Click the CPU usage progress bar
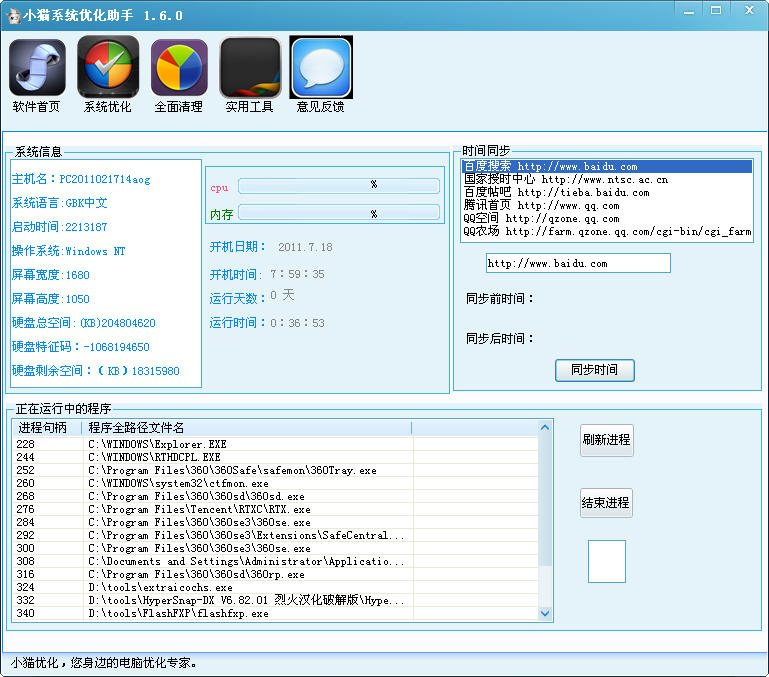This screenshot has width=769, height=677. point(339,185)
